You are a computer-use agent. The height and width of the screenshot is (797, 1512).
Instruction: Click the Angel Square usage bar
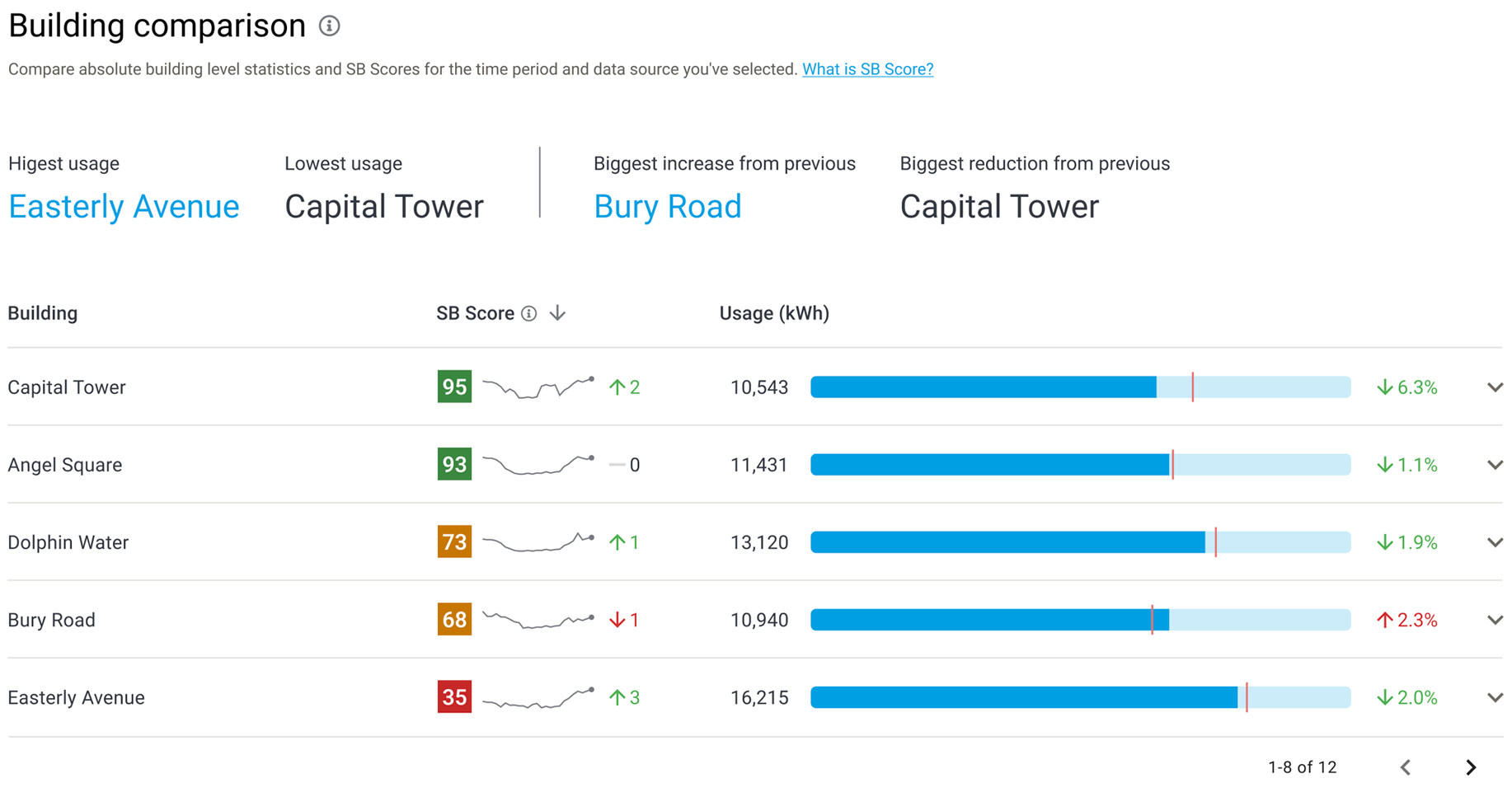pyautogui.click(x=1081, y=465)
